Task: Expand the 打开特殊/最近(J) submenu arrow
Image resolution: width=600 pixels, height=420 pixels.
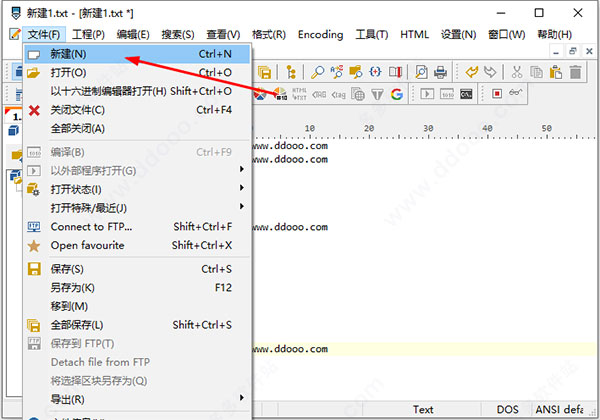Action: click(241, 206)
